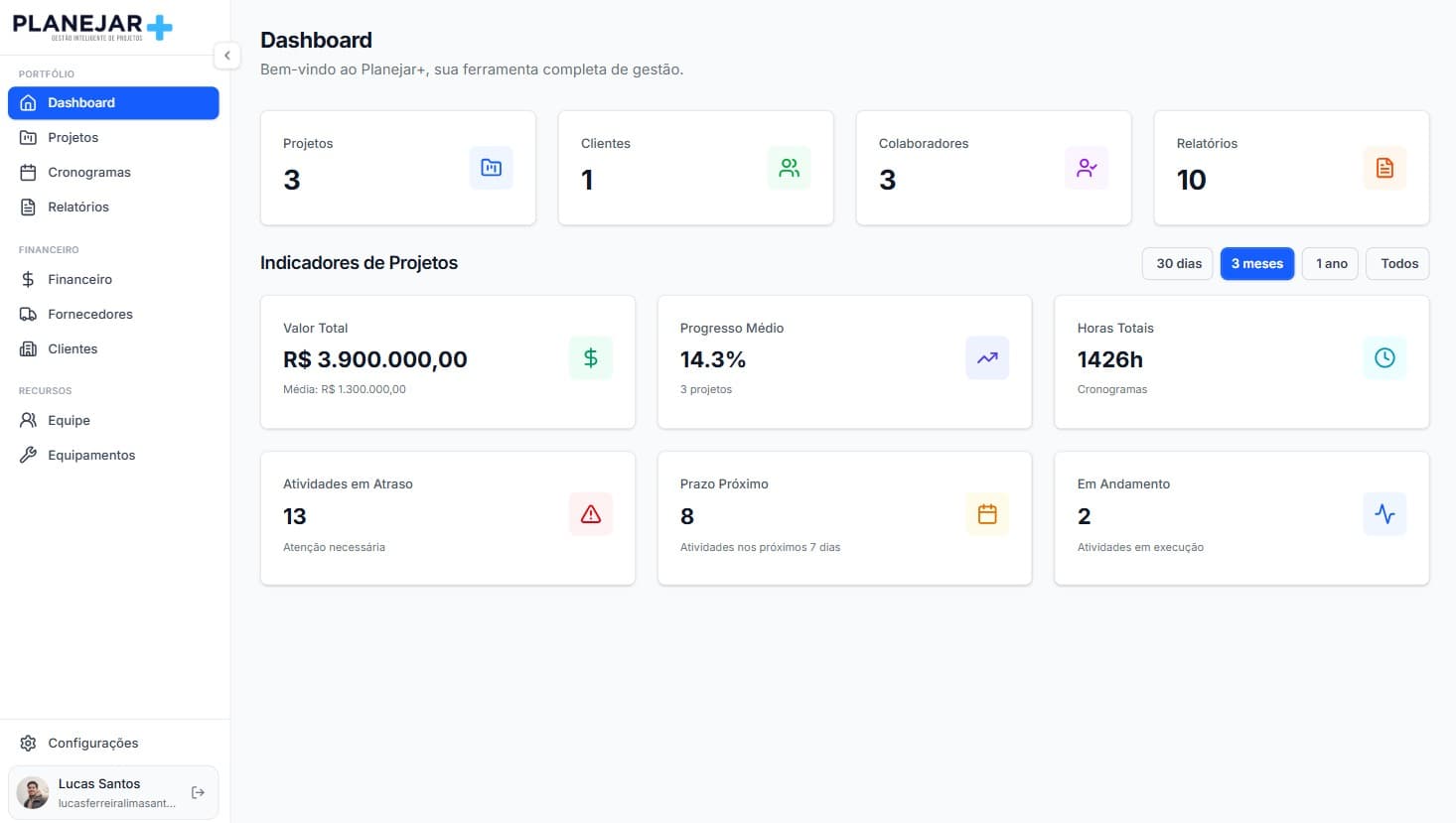Viewport: 1456px width, 823px height.
Task: Click the Relatórios card document icon
Action: [x=1384, y=168]
